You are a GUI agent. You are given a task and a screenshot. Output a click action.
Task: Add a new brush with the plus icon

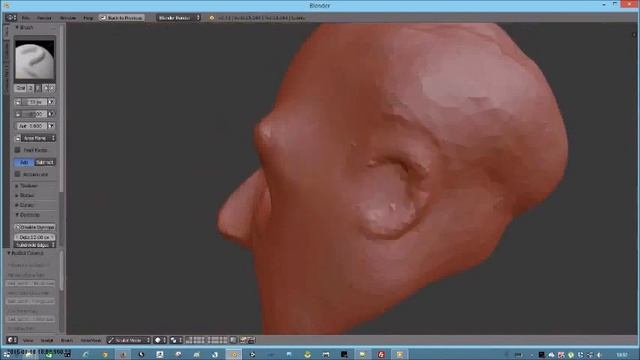point(45,88)
